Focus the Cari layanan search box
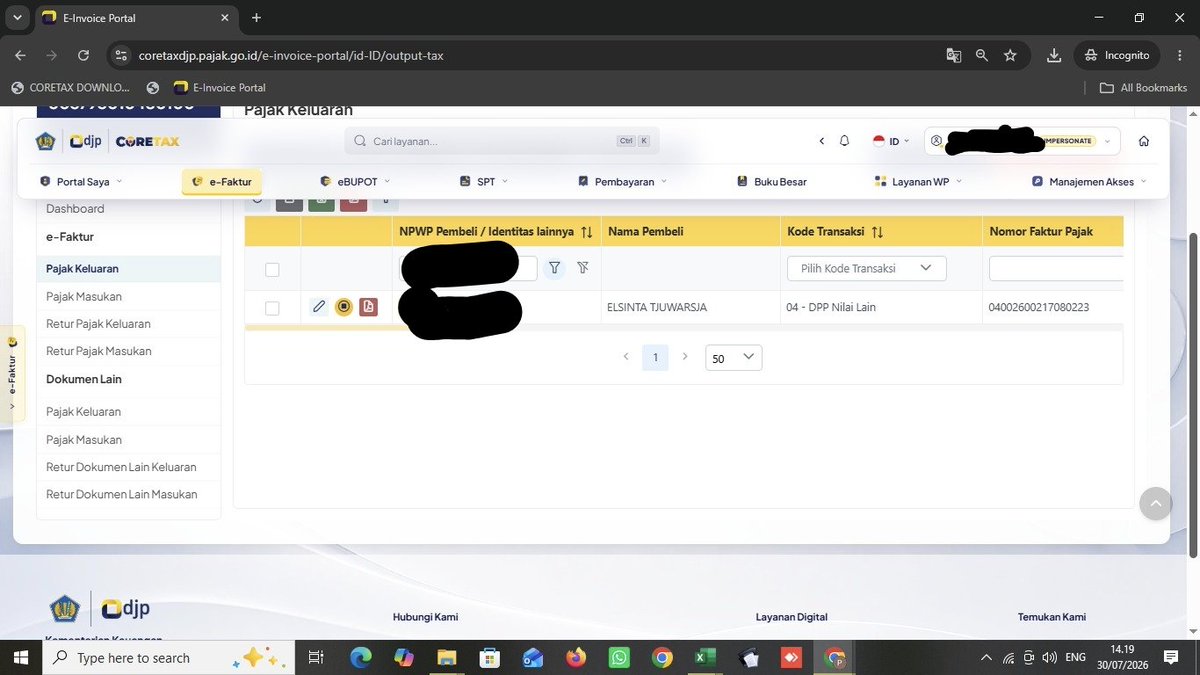1200x675 pixels. 502,141
